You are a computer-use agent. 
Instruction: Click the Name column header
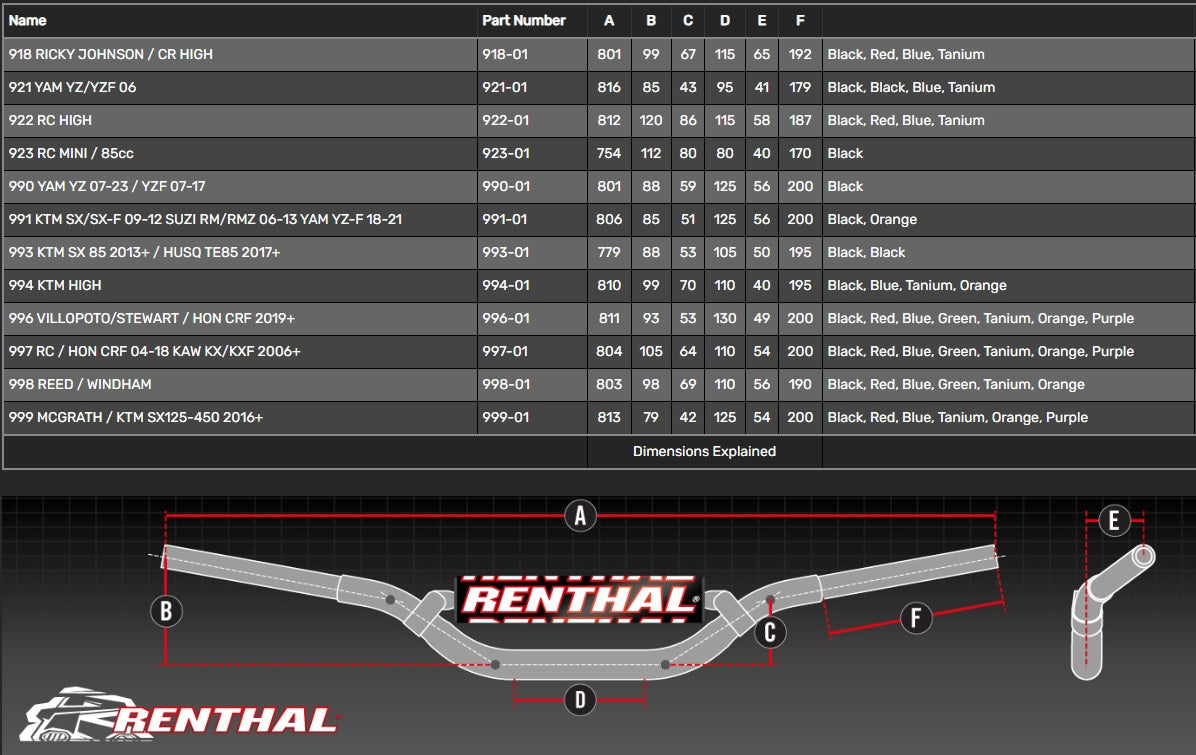click(x=28, y=20)
